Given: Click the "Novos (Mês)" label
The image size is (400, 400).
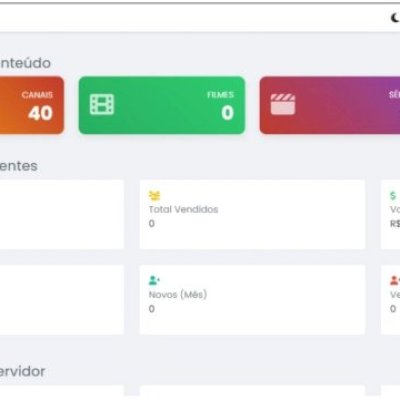Looking at the screenshot, I should click(178, 295).
